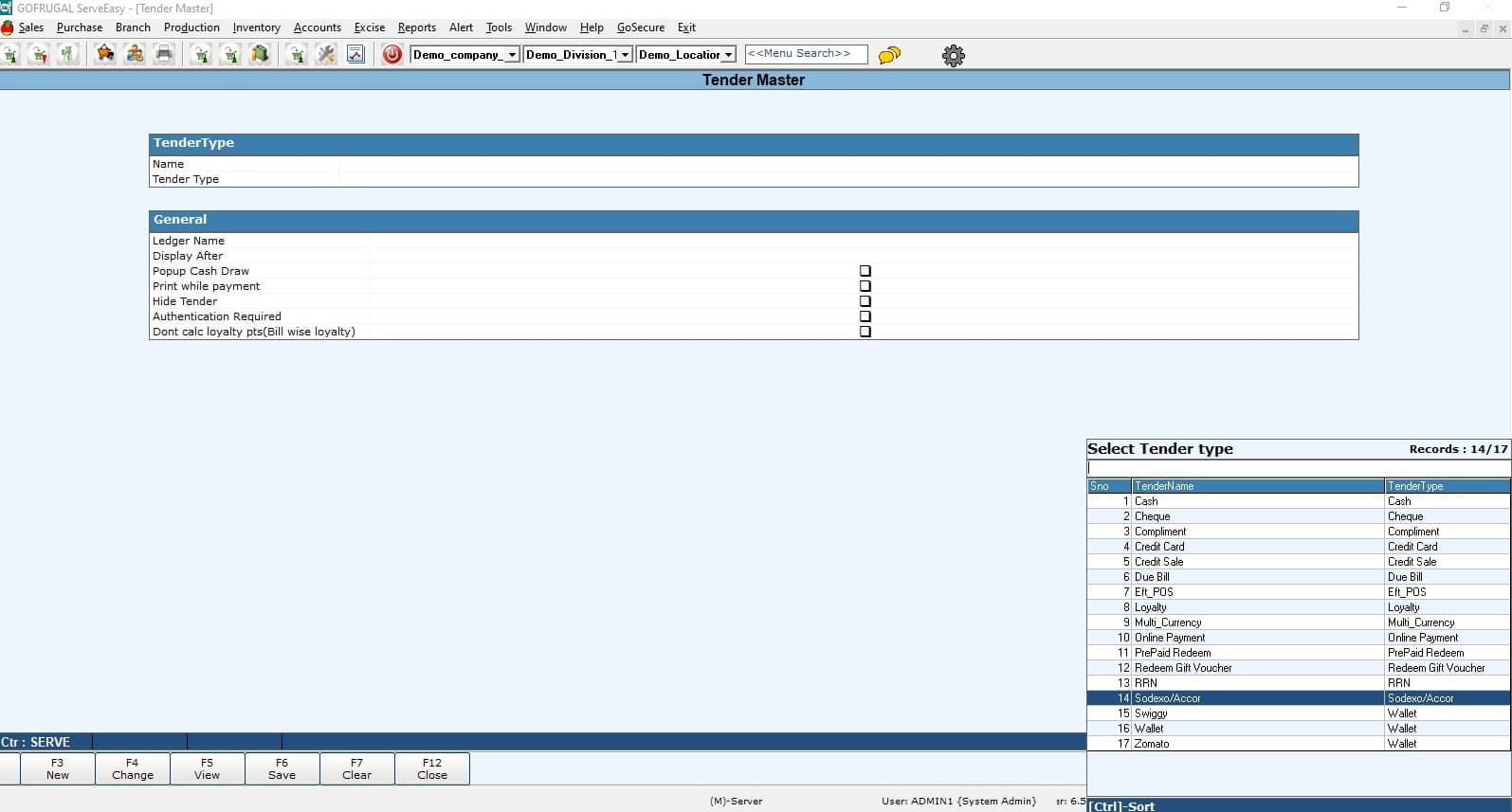The height and width of the screenshot is (812, 1512).
Task: Open the Demo_company dropdown
Action: (465, 55)
